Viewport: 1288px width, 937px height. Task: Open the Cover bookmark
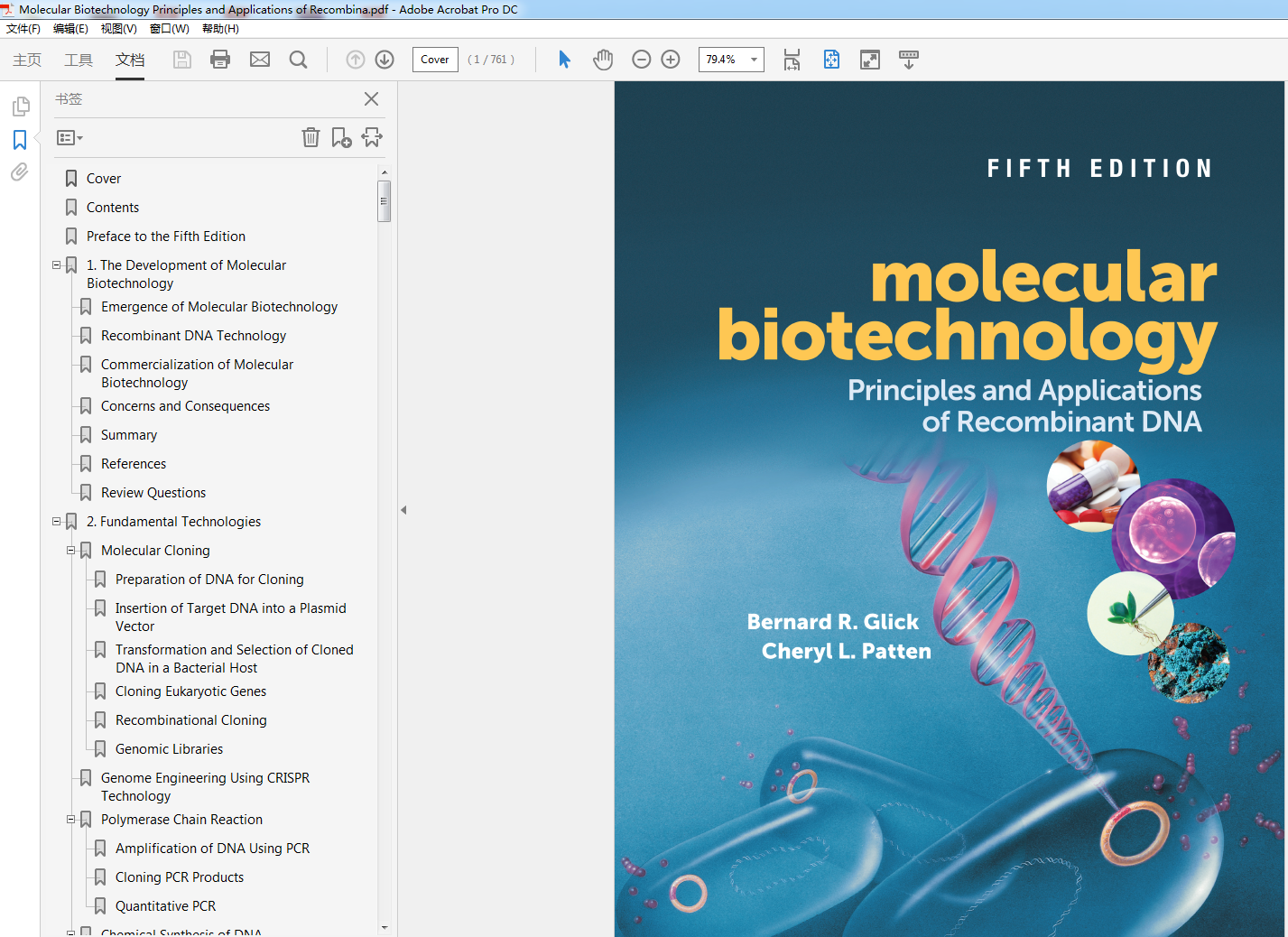click(104, 179)
